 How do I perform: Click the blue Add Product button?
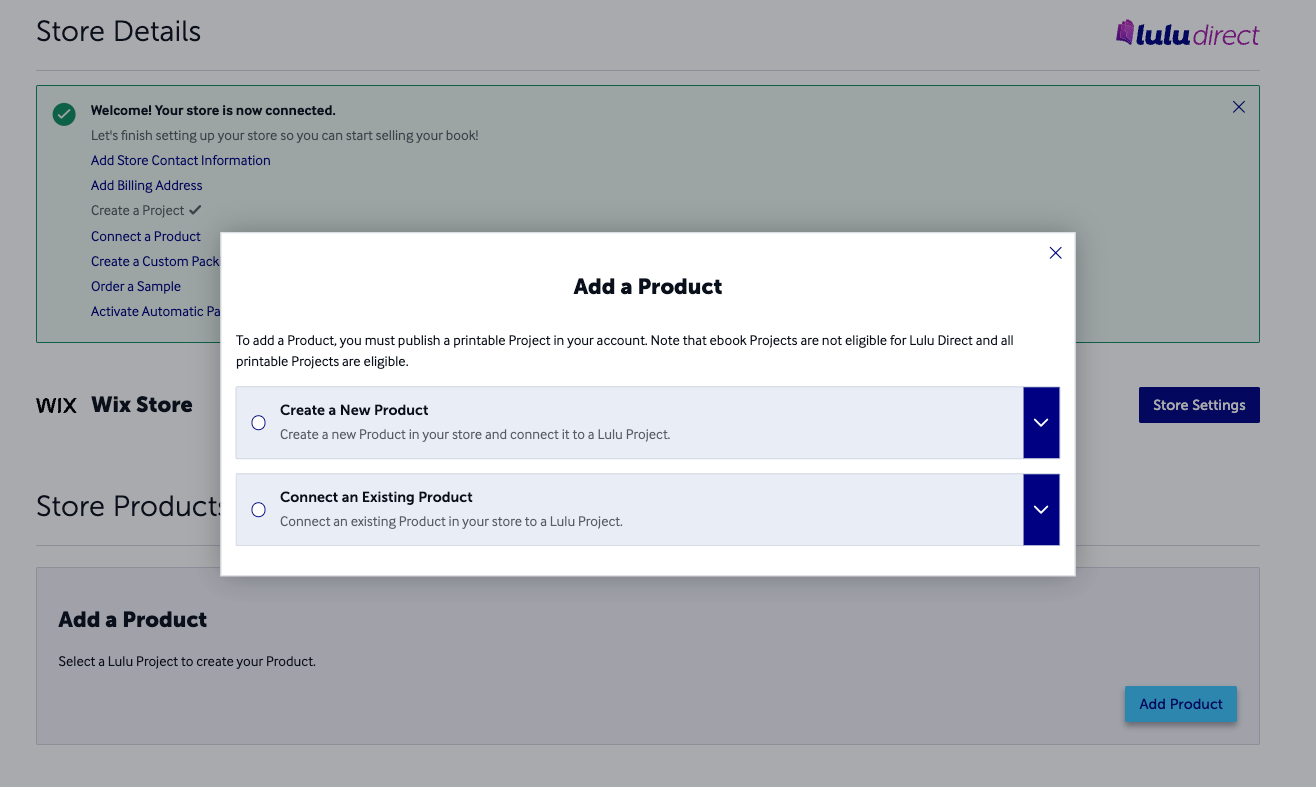[1180, 704]
